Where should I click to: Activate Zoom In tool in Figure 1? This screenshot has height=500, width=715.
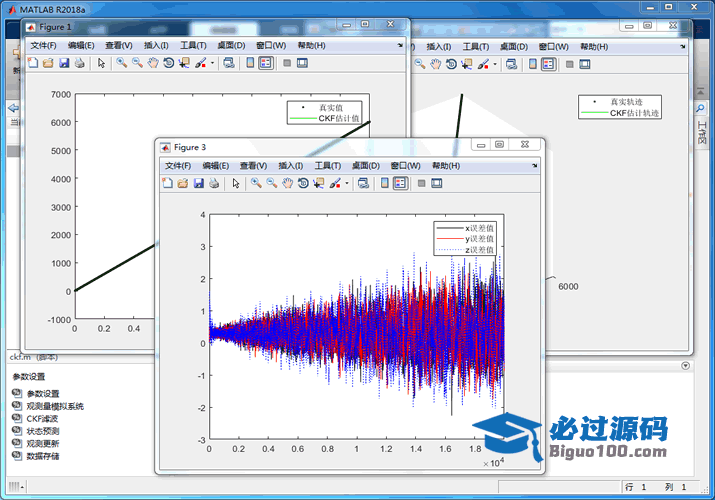pyautogui.click(x=122, y=63)
